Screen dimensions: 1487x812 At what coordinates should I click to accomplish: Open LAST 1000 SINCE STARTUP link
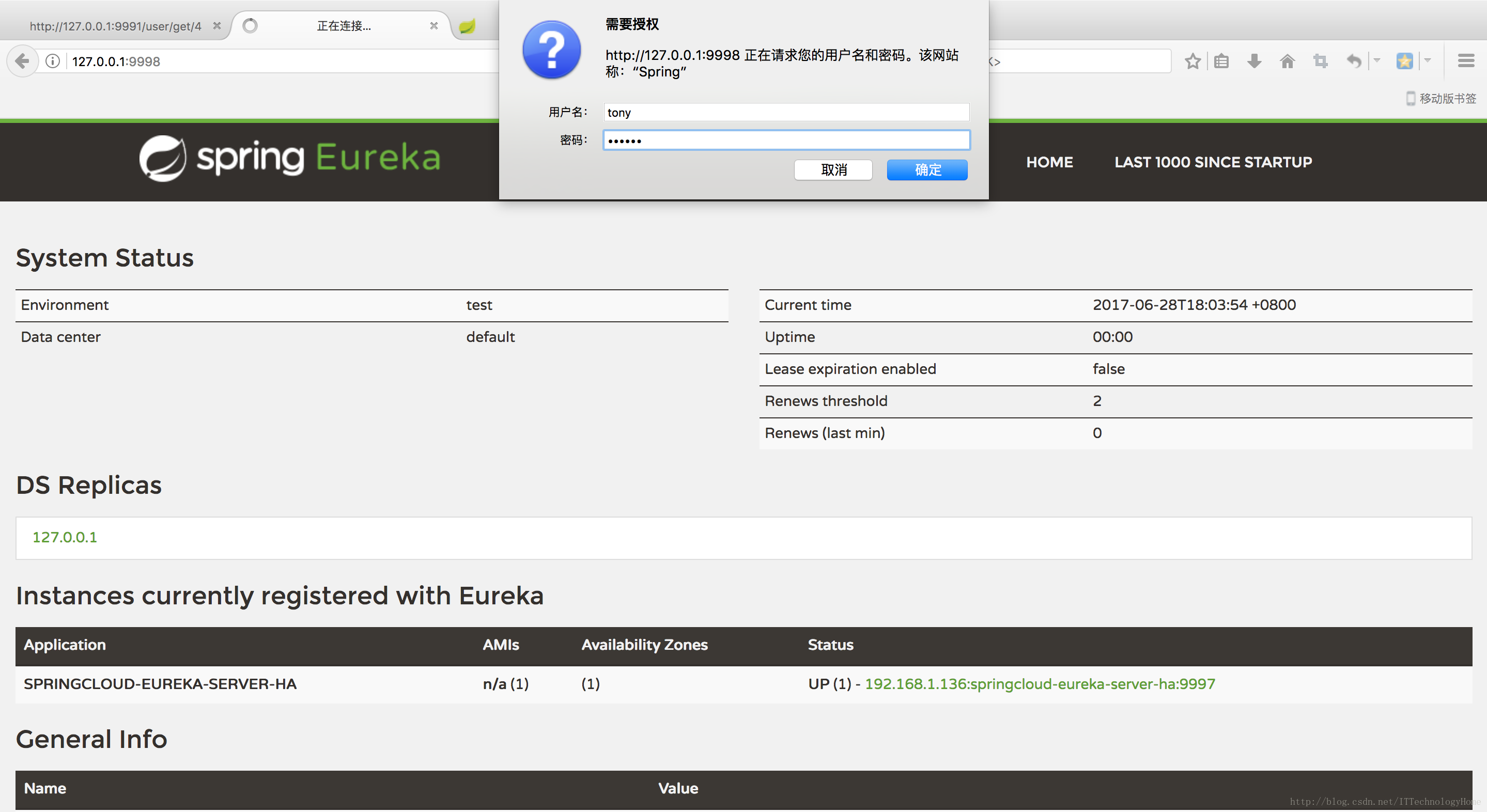[x=1213, y=162]
